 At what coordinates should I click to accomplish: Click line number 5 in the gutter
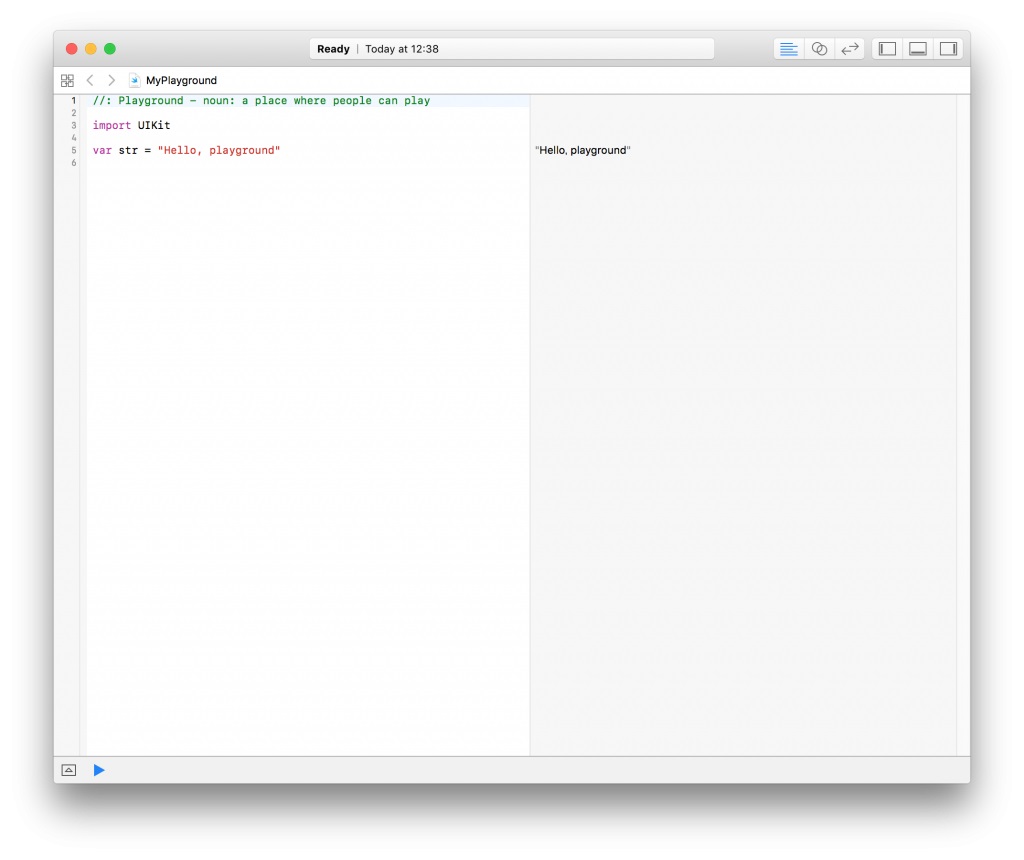[x=73, y=150]
